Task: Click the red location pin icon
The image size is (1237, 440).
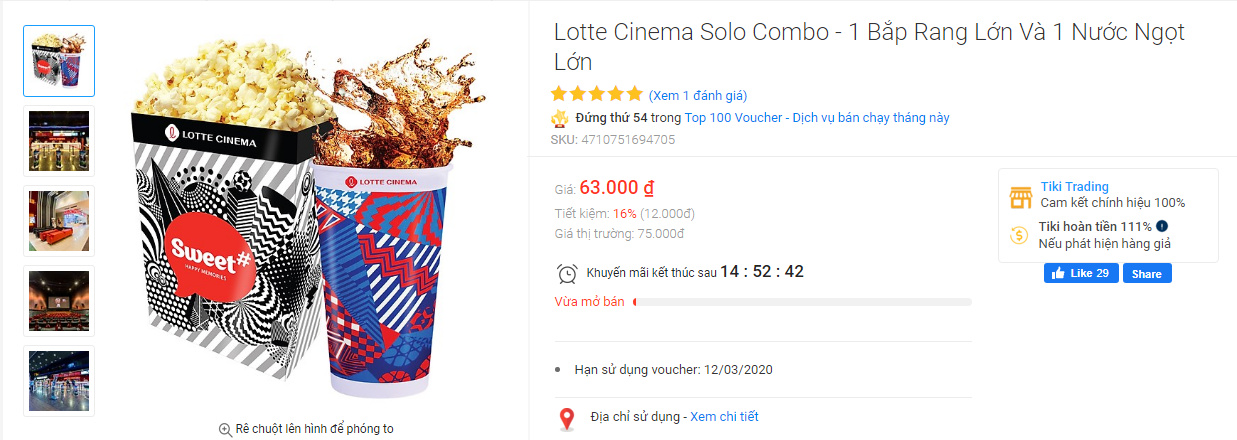Action: (x=567, y=418)
